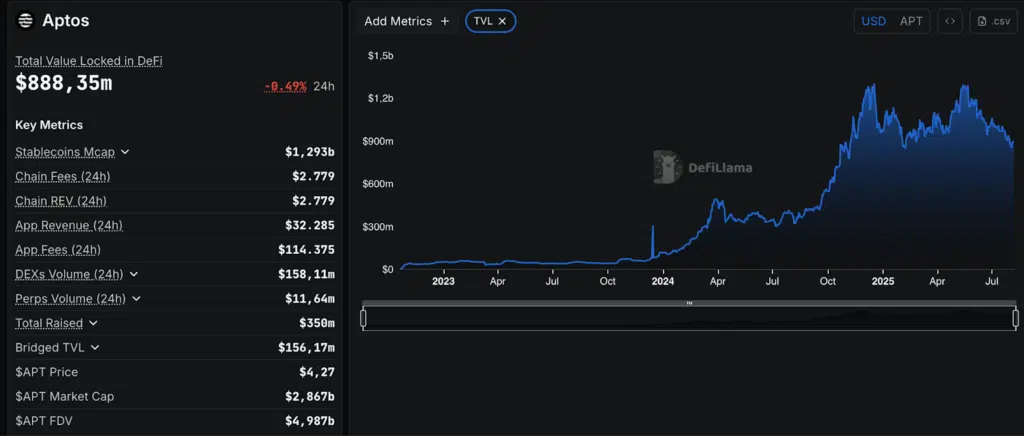
Task: Download chart data as .csv
Action: click(993, 21)
